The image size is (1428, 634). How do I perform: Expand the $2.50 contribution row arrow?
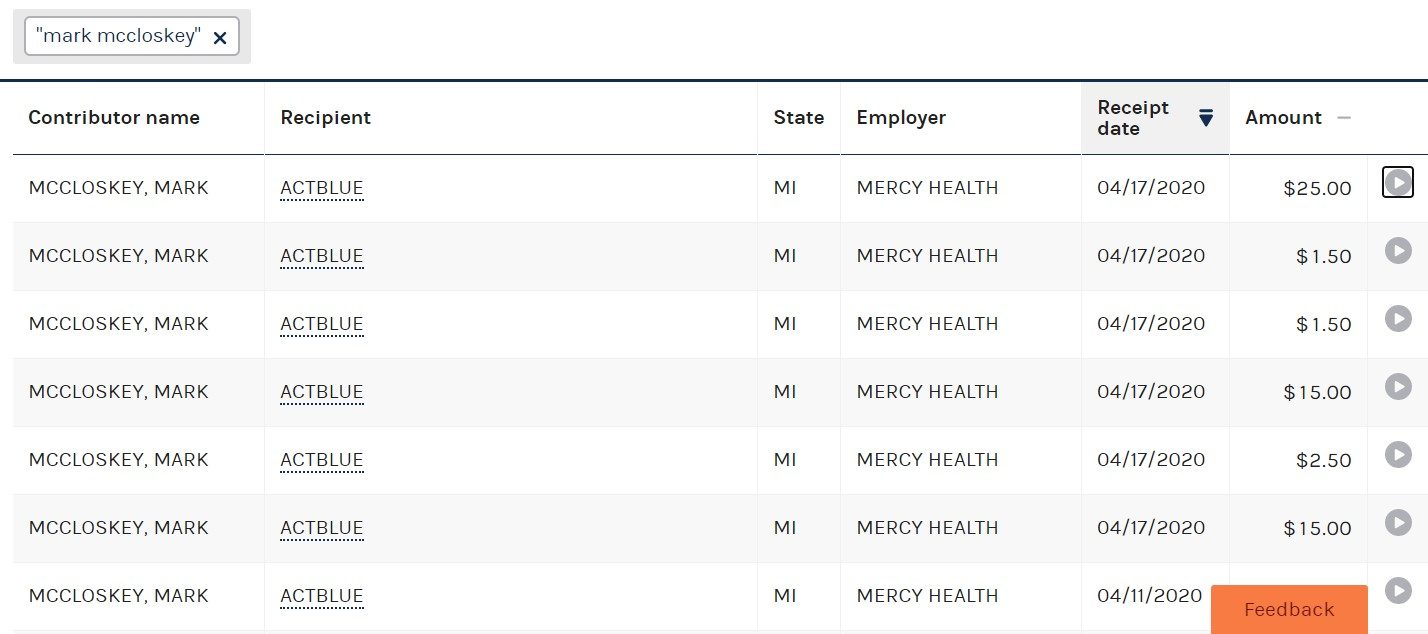click(1398, 454)
